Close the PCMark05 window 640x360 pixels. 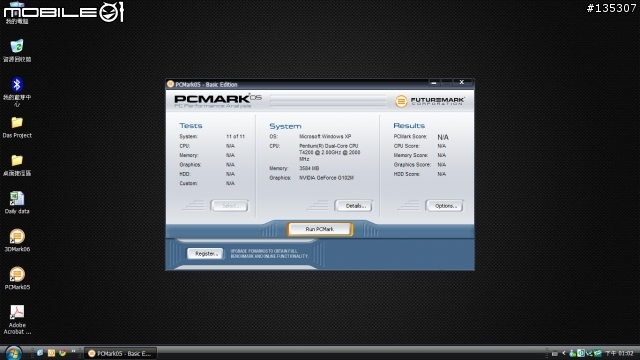pos(462,82)
